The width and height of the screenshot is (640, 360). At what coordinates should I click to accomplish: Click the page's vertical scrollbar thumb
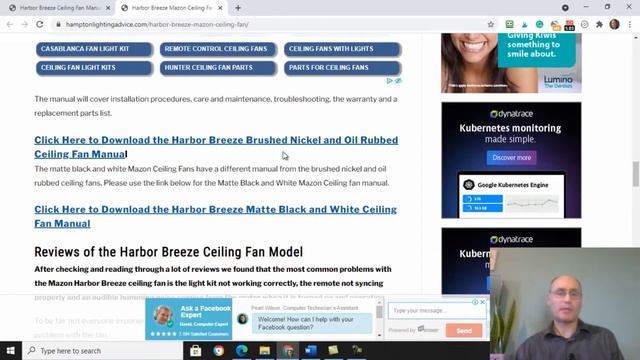click(636, 173)
